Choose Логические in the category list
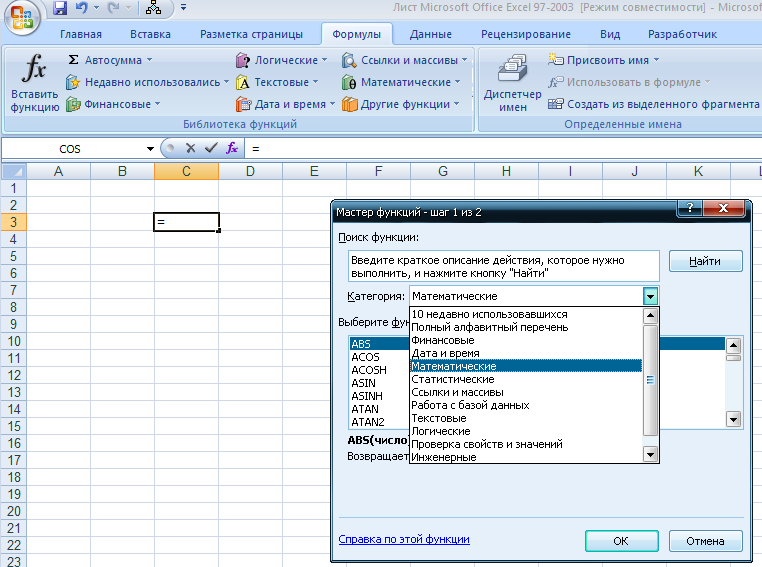Viewport: 762px width, 567px height. (x=526, y=431)
